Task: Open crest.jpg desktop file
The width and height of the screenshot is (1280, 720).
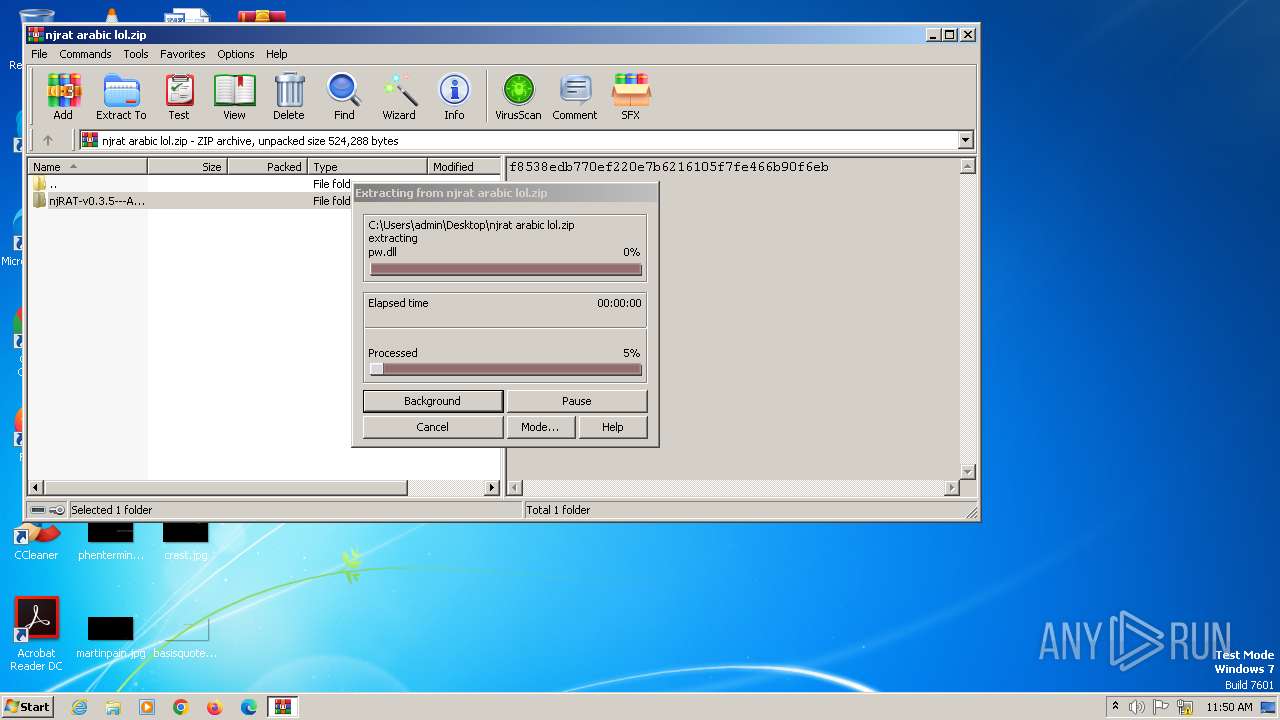Action: coord(186,540)
